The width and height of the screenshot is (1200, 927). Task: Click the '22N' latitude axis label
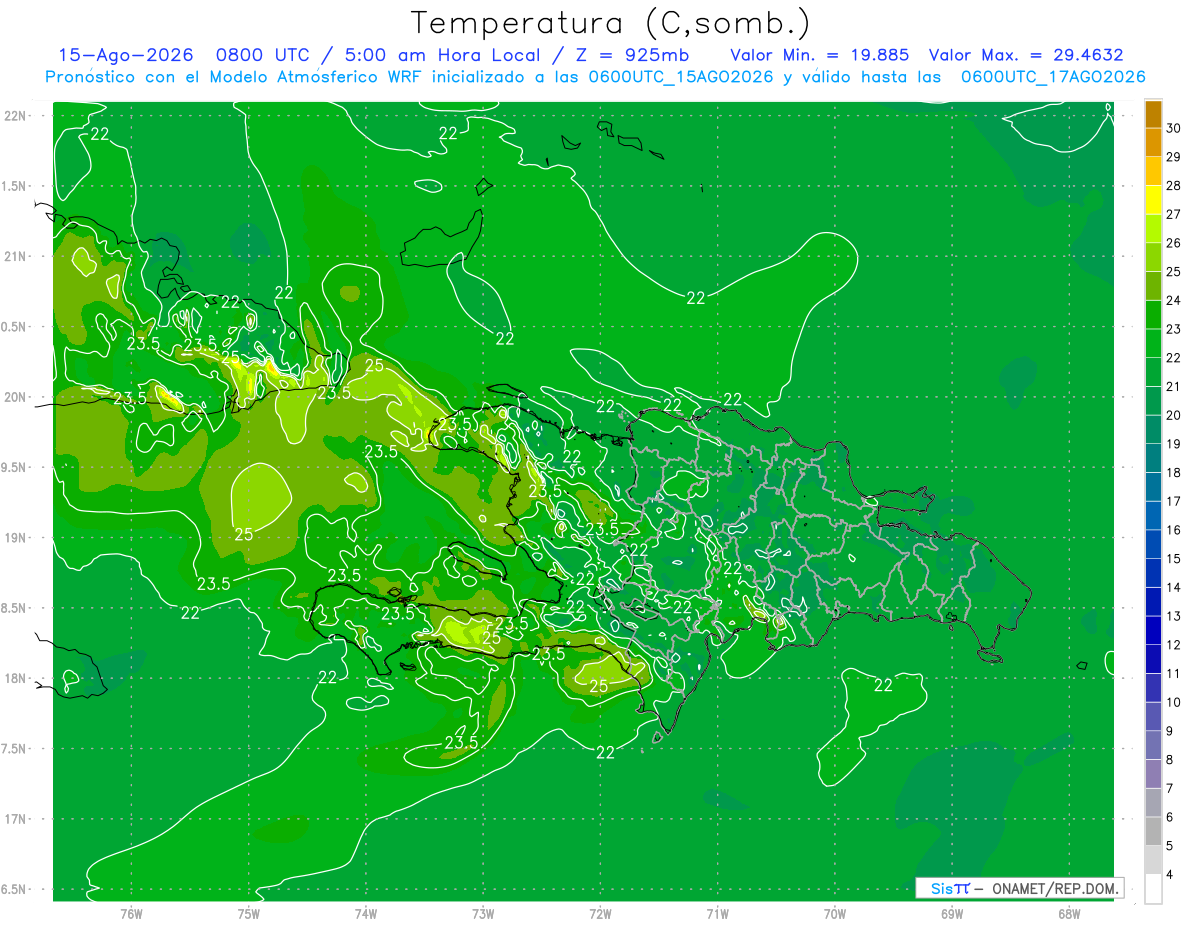[x=15, y=116]
